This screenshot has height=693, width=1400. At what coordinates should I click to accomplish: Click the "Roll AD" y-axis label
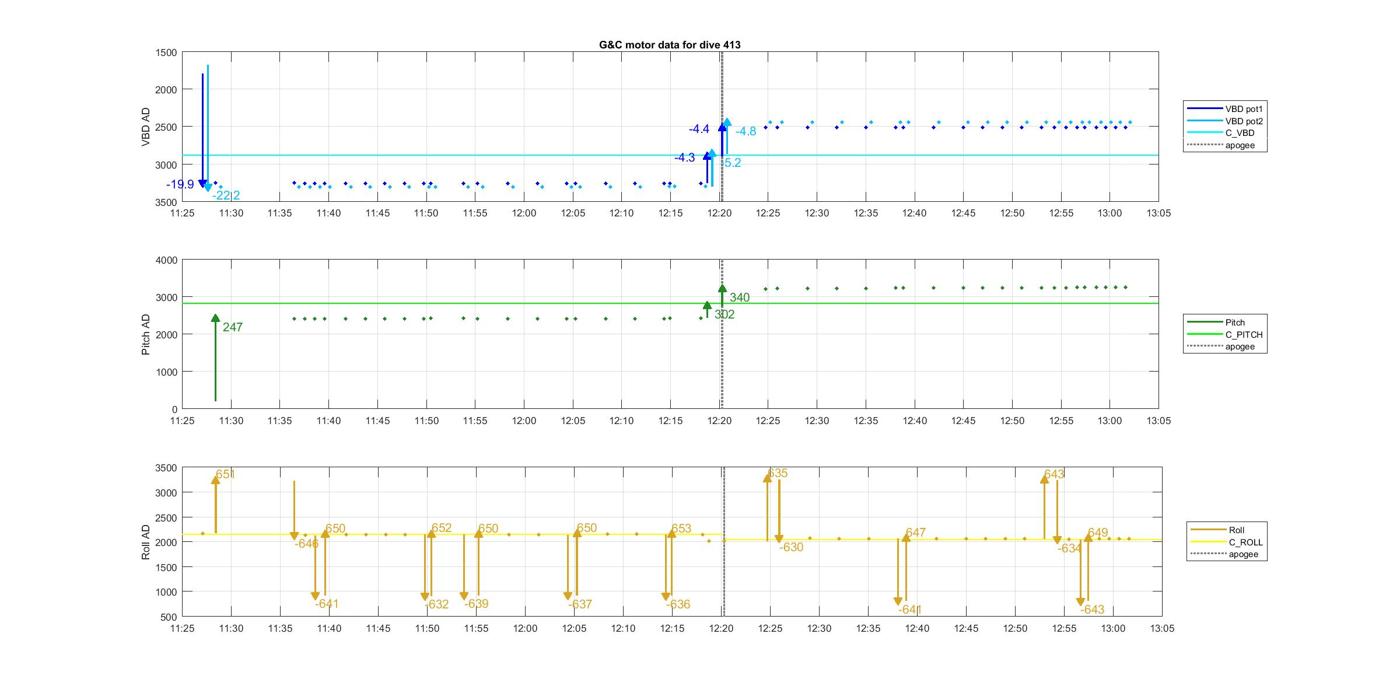146,541
